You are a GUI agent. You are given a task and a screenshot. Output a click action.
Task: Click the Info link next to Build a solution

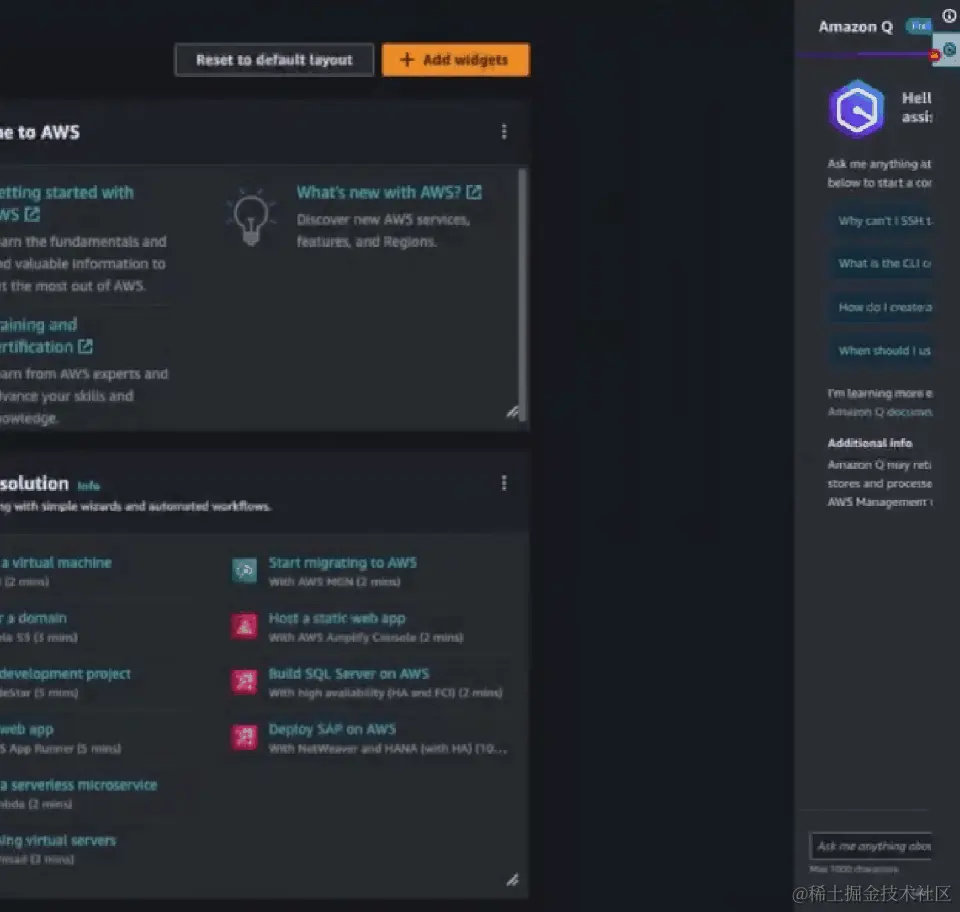pyautogui.click(x=89, y=486)
